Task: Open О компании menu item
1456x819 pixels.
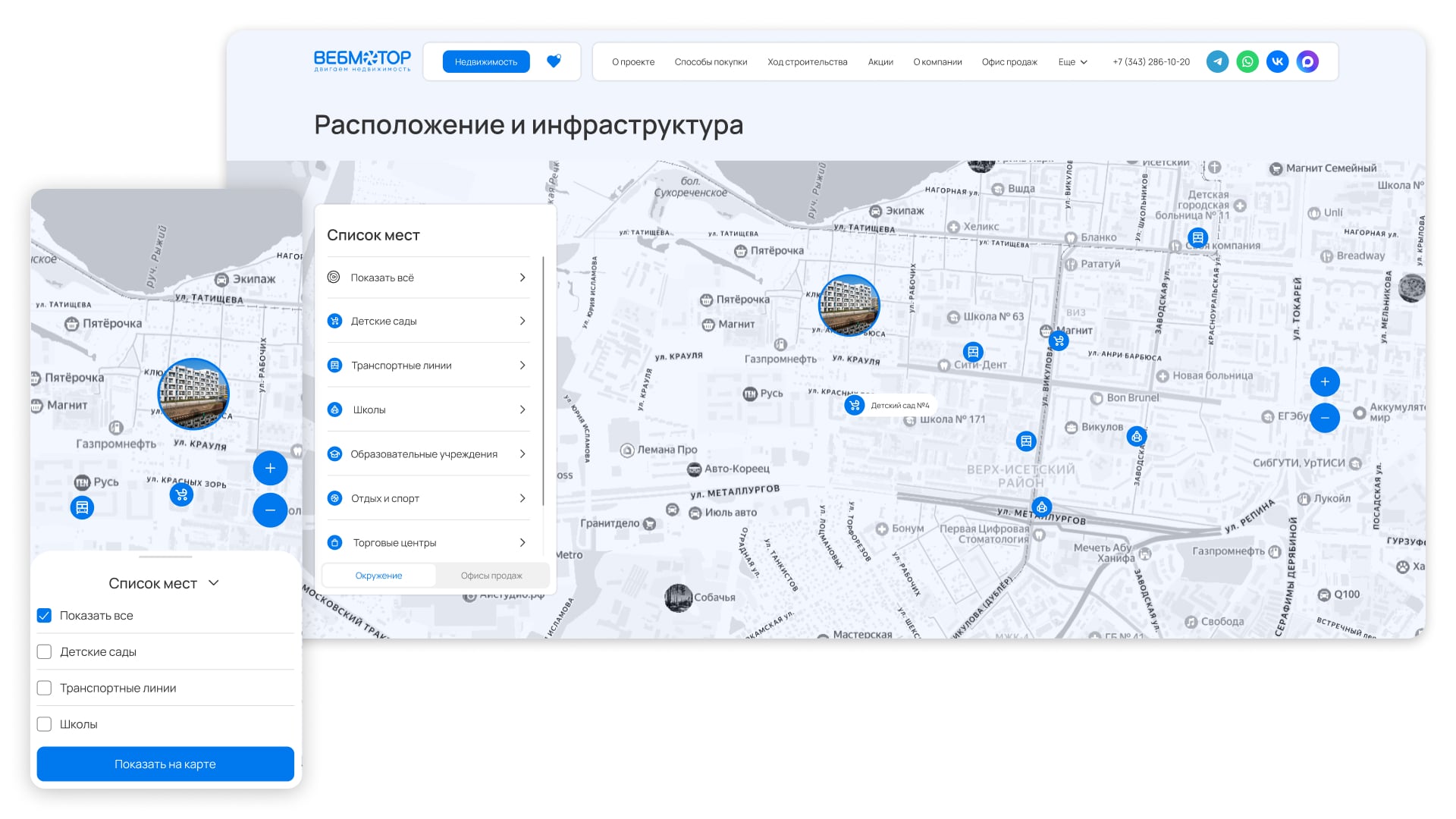Action: [x=937, y=62]
